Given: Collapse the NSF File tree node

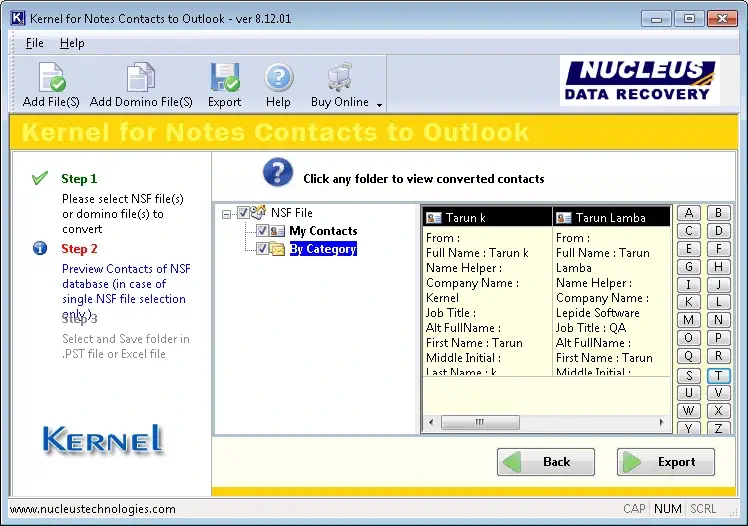Looking at the screenshot, I should pos(227,214).
